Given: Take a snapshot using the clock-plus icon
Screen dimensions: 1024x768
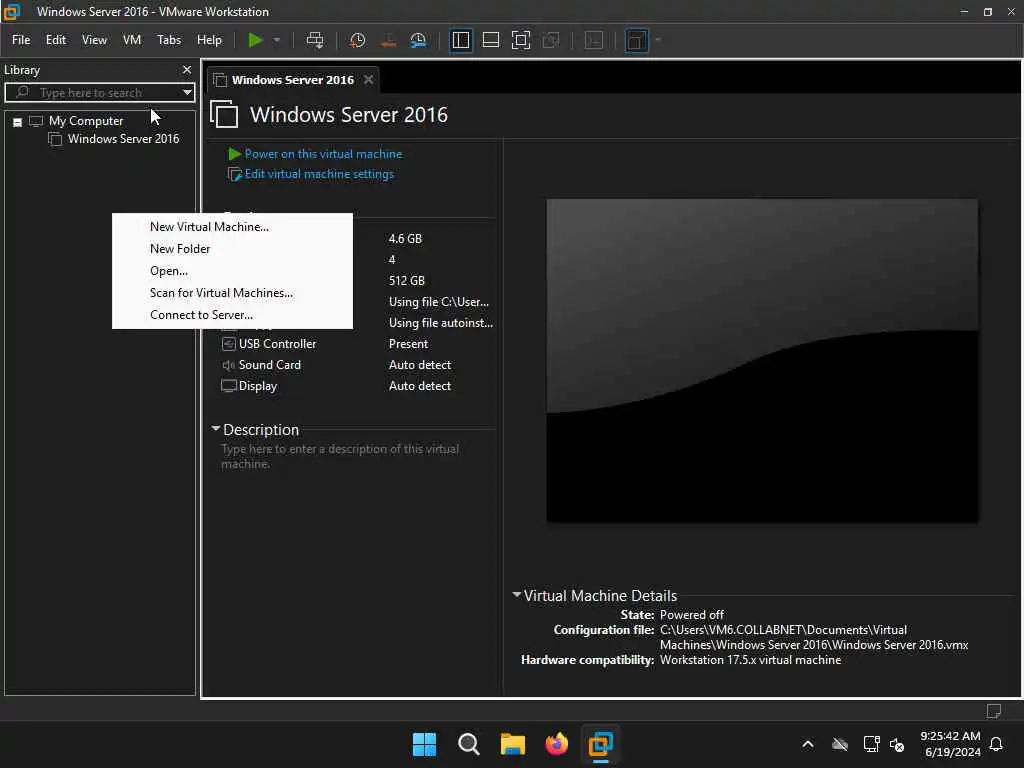Looking at the screenshot, I should tap(357, 40).
